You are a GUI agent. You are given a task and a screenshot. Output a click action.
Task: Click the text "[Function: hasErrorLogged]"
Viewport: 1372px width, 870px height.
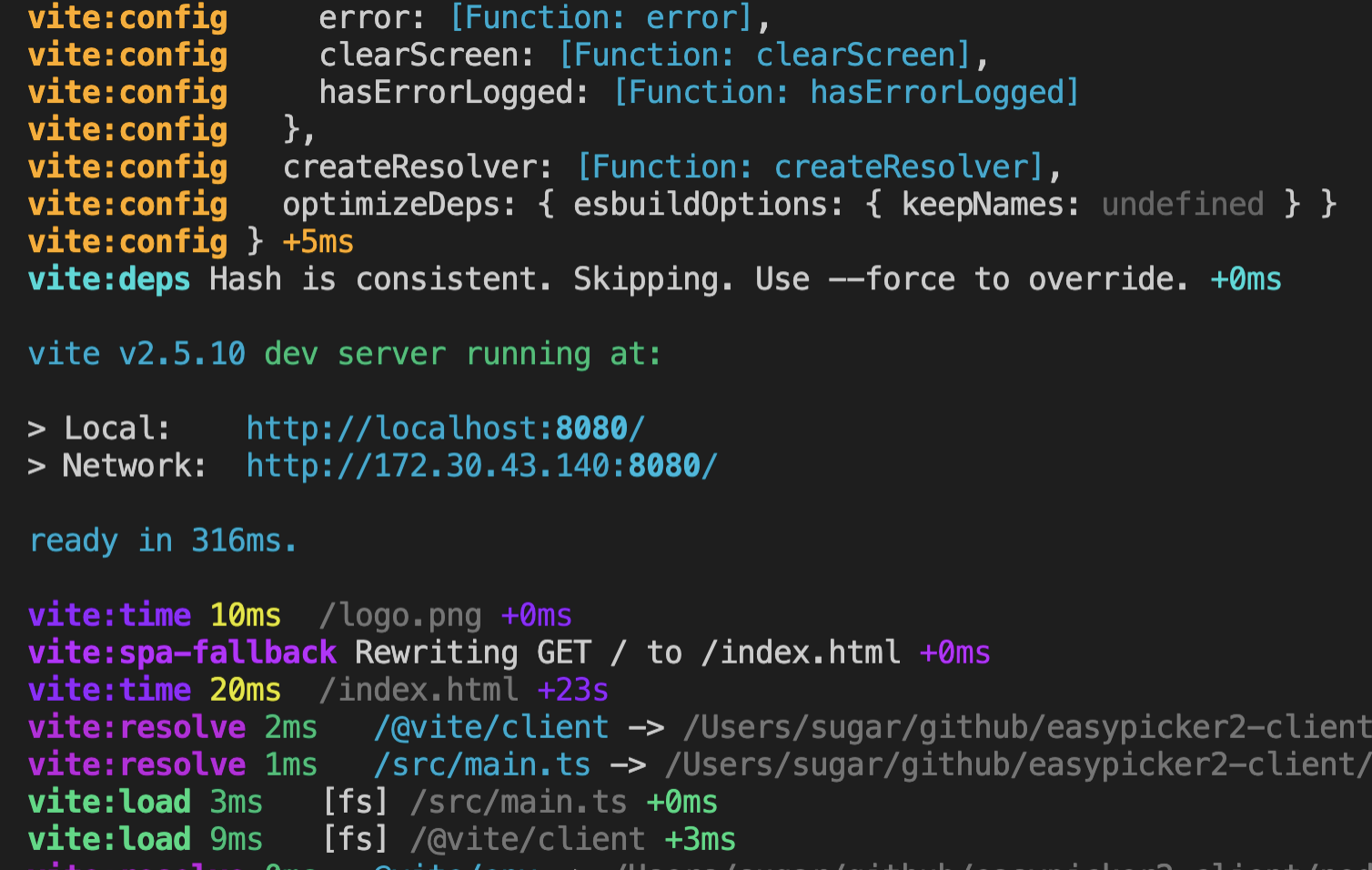click(x=847, y=93)
